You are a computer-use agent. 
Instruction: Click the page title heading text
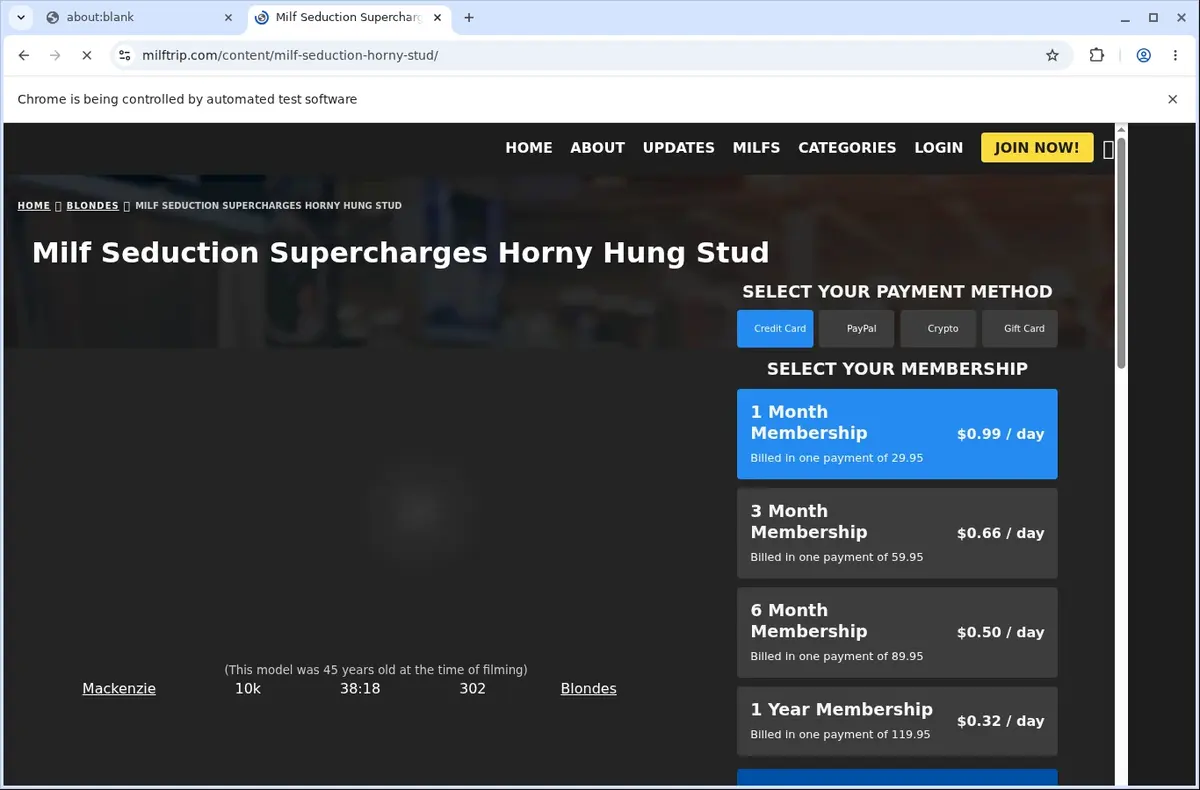tap(400, 252)
